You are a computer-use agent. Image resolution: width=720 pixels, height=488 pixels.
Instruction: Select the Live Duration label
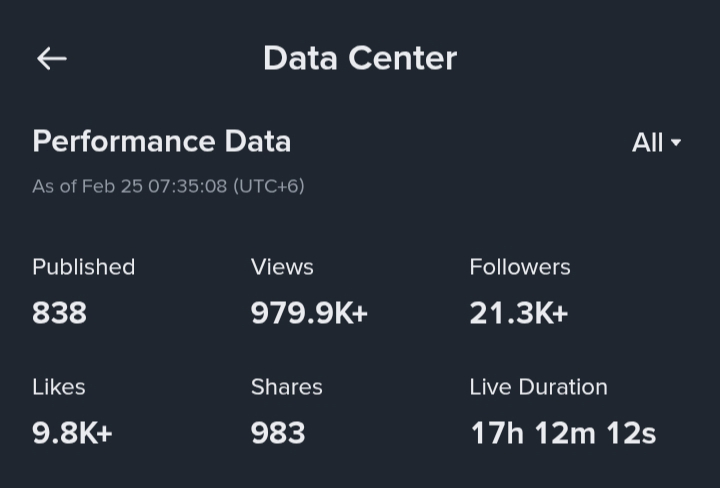click(538, 387)
